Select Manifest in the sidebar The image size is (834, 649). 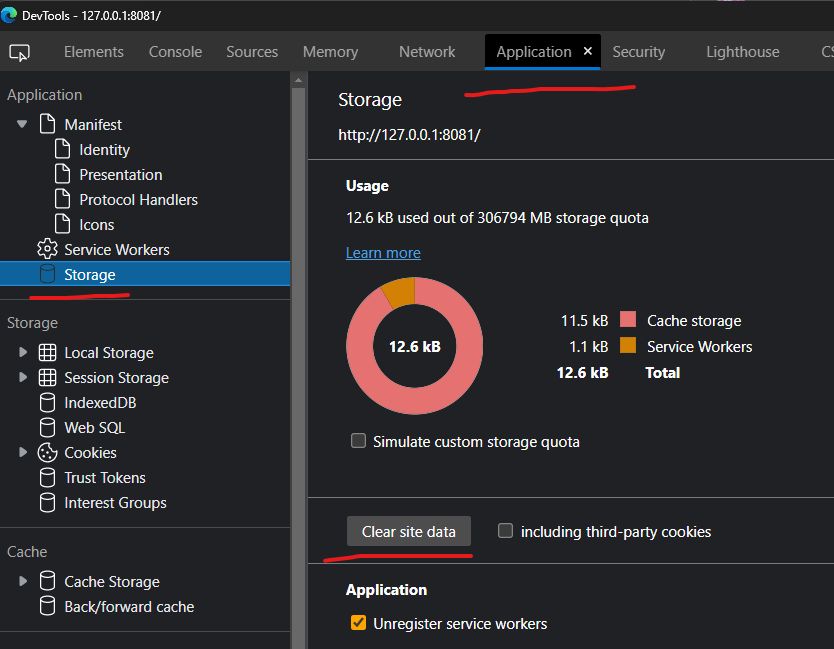pos(93,124)
